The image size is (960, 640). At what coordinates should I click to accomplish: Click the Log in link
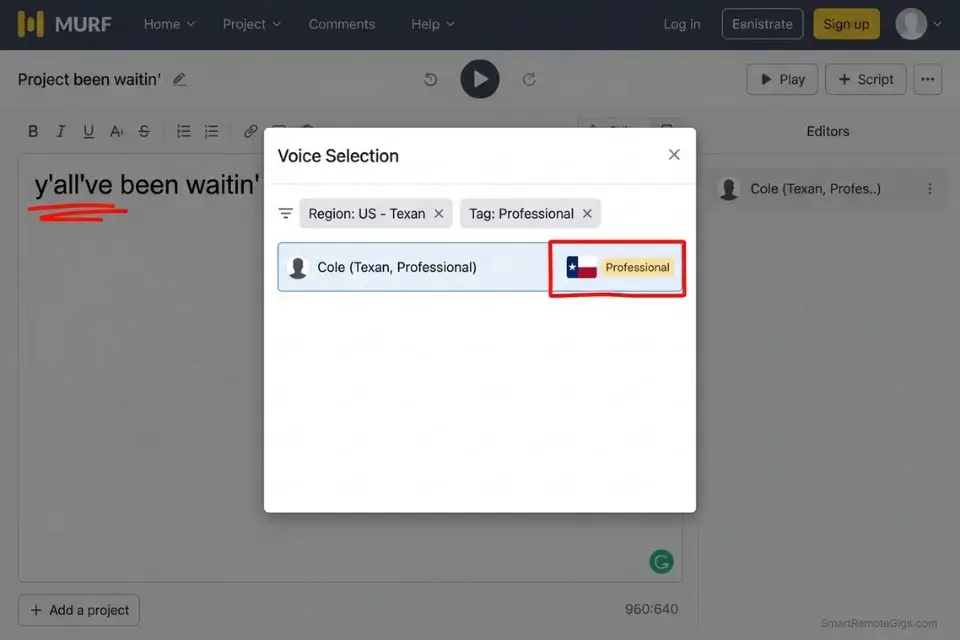click(x=681, y=24)
